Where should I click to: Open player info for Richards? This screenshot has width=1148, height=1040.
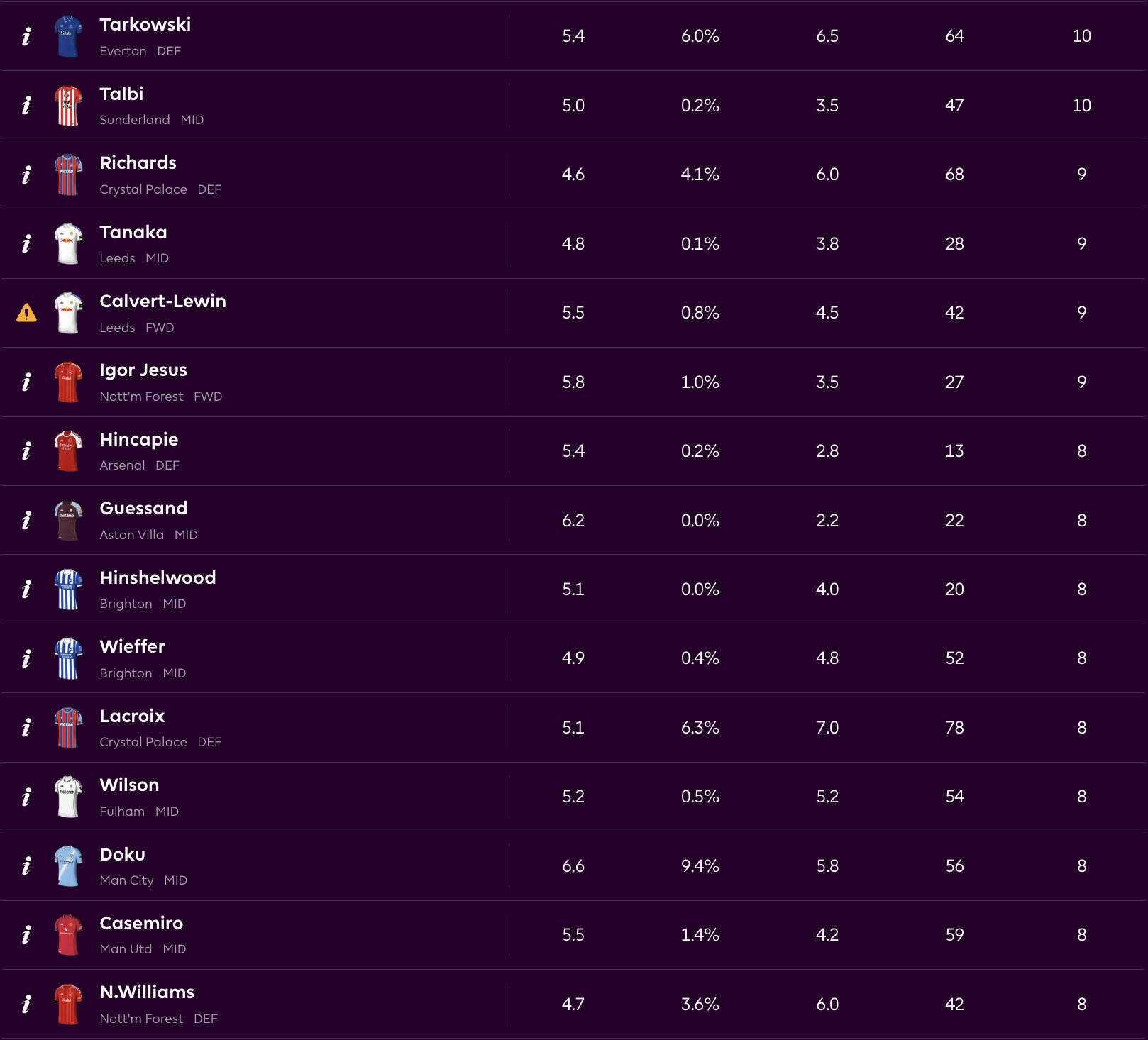click(x=26, y=175)
